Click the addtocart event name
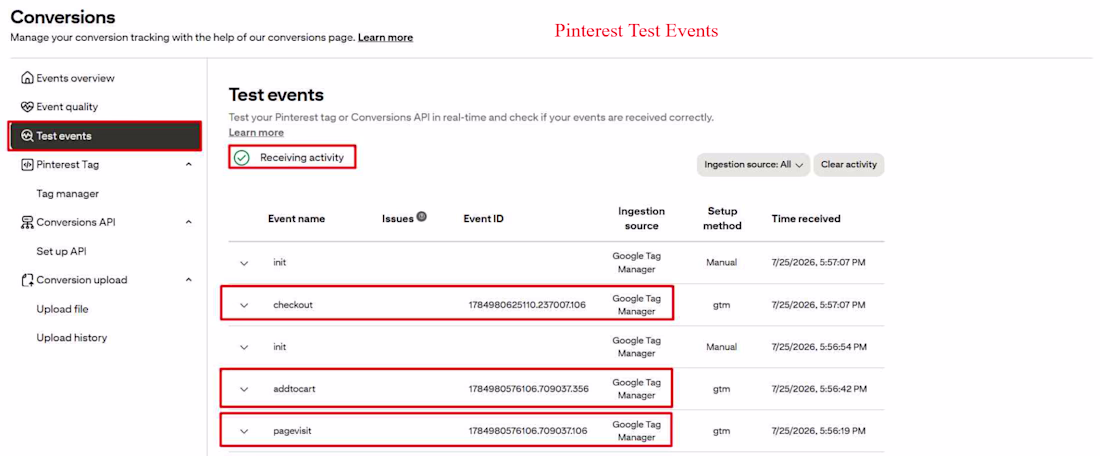The image size is (1100, 456). click(x=295, y=389)
